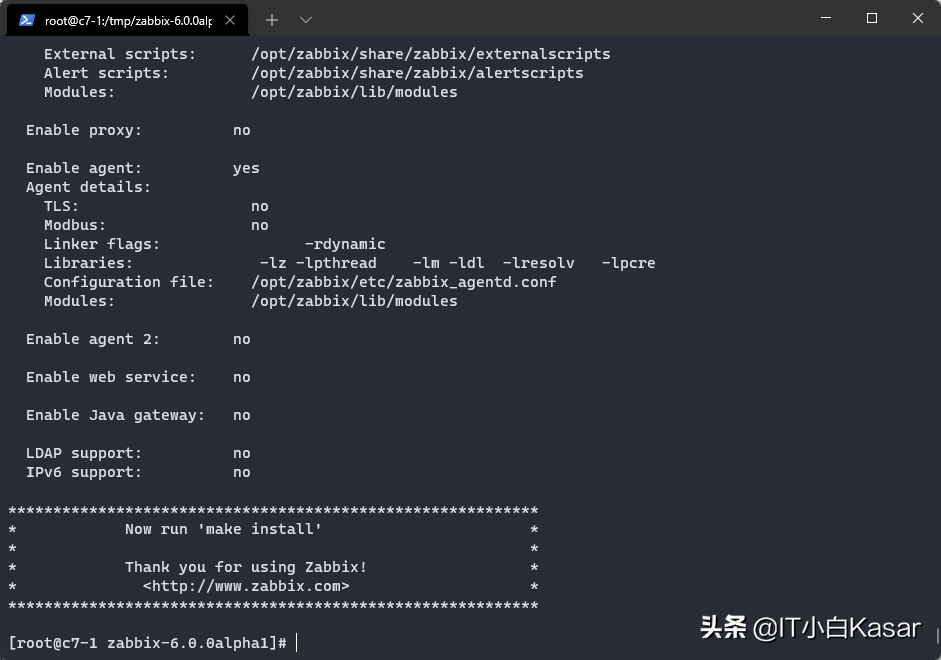Click the LDAP support line

[x=137, y=452]
